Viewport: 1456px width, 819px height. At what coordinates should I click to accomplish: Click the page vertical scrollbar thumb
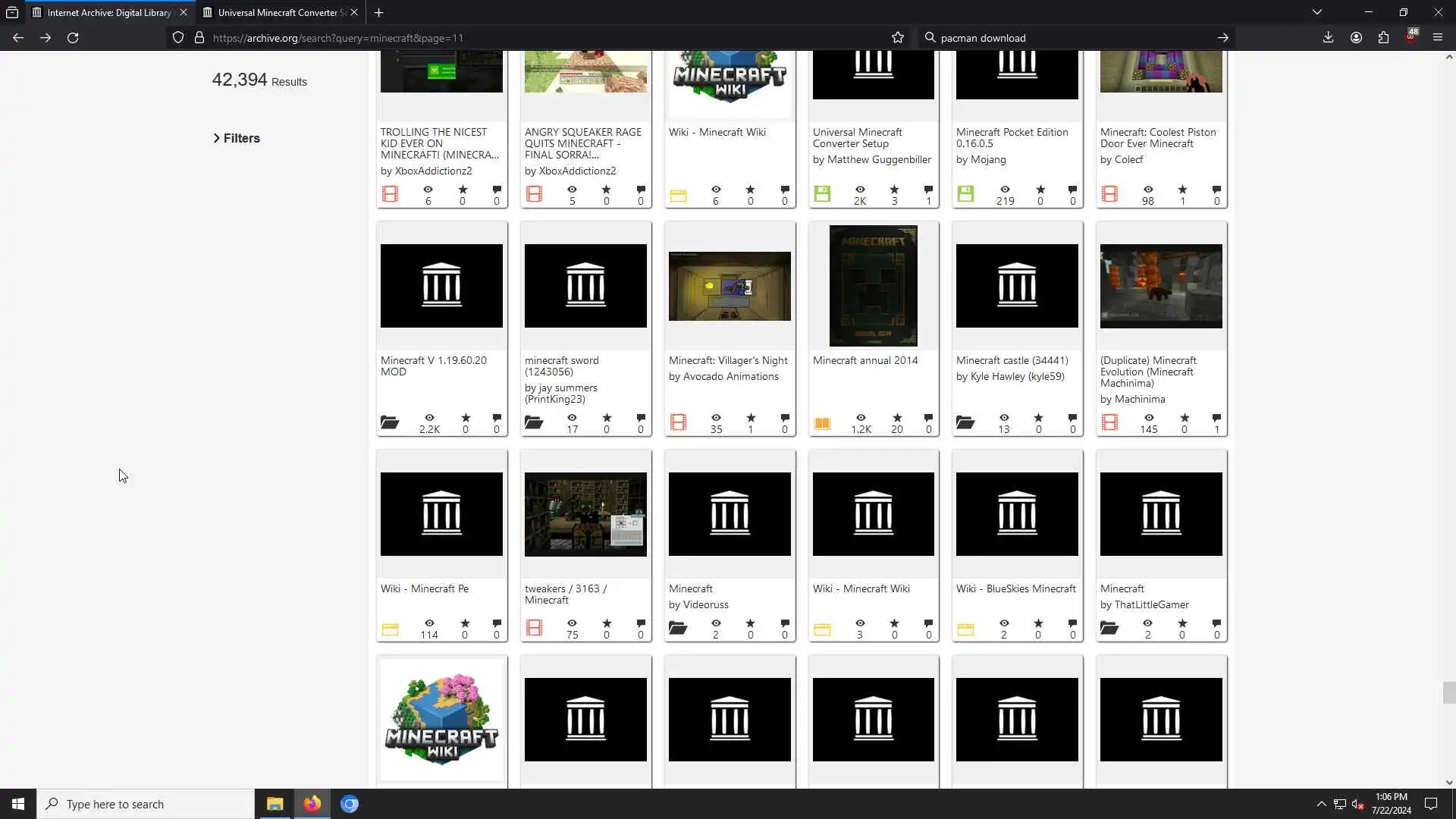[1448, 692]
